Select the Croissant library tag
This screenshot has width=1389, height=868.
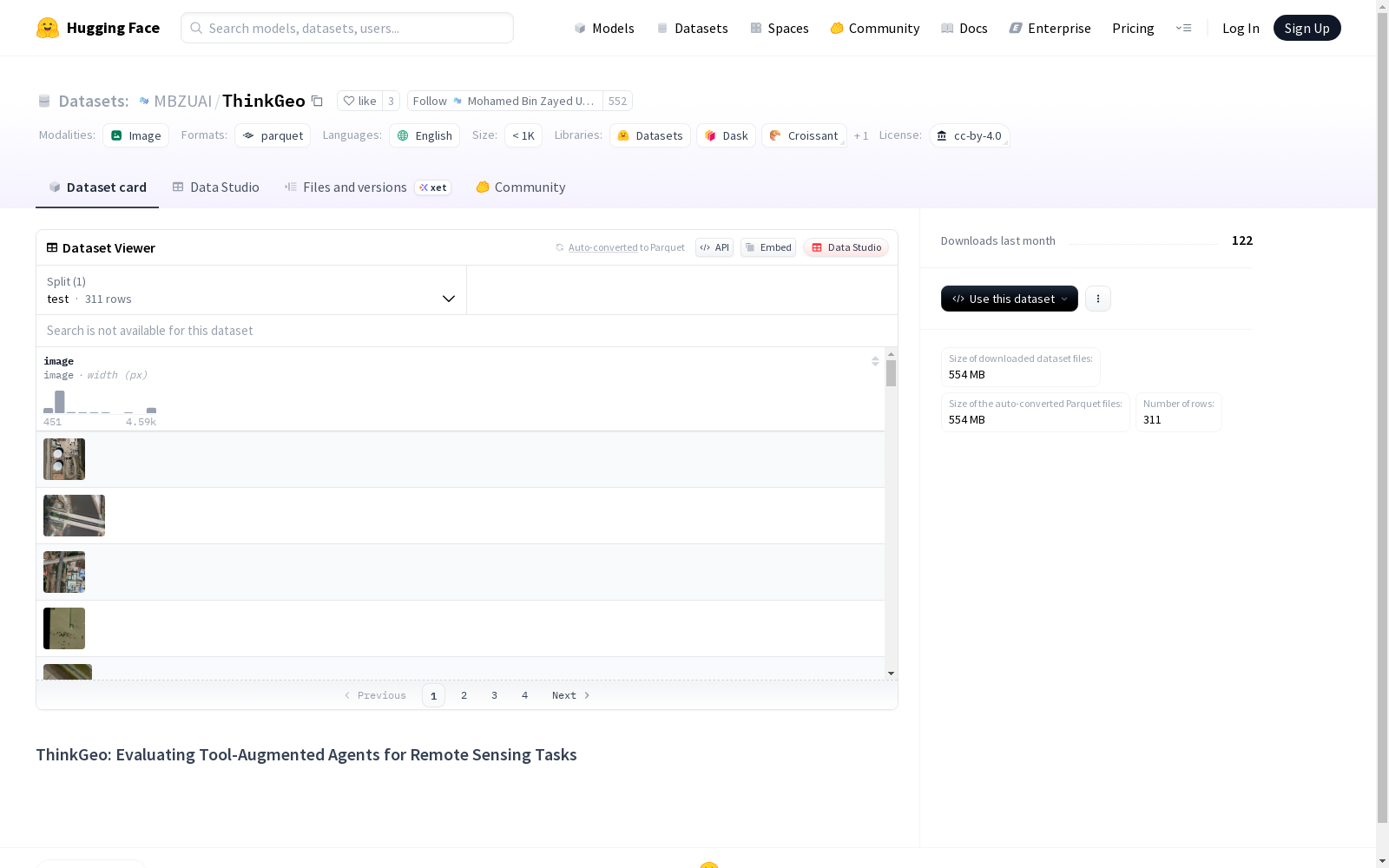click(x=804, y=135)
